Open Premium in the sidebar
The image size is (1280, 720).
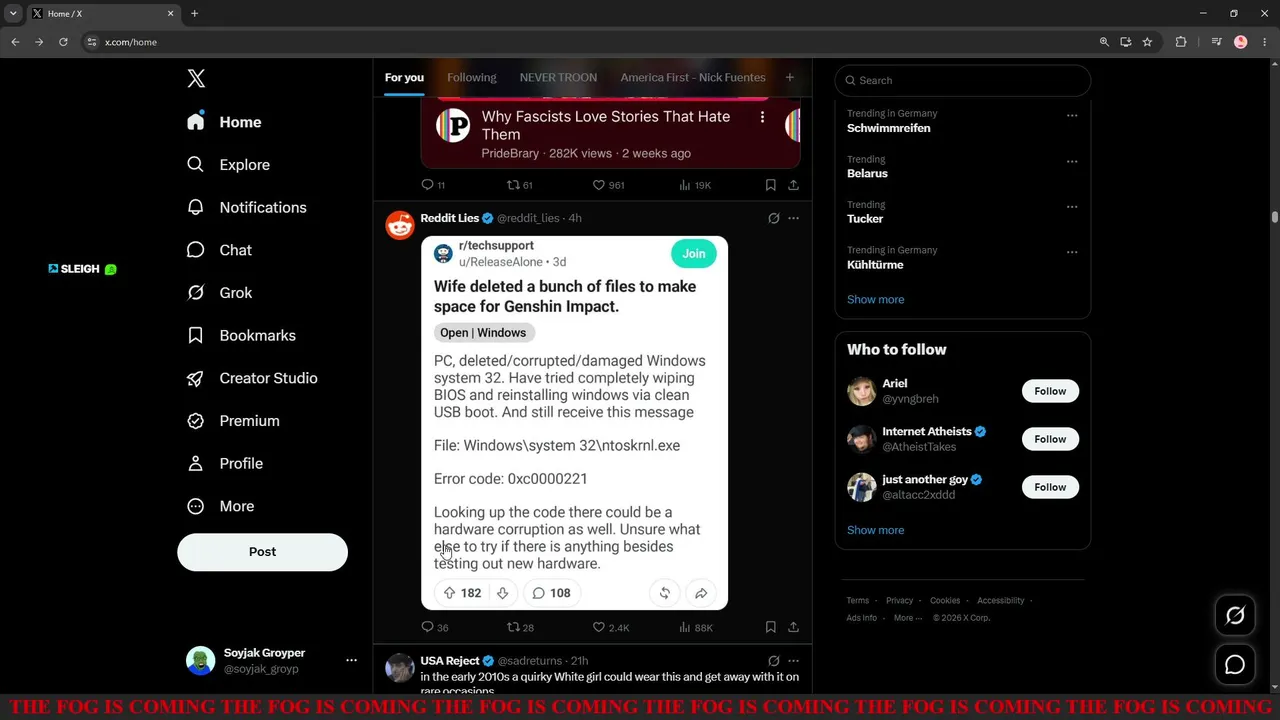(x=233, y=421)
